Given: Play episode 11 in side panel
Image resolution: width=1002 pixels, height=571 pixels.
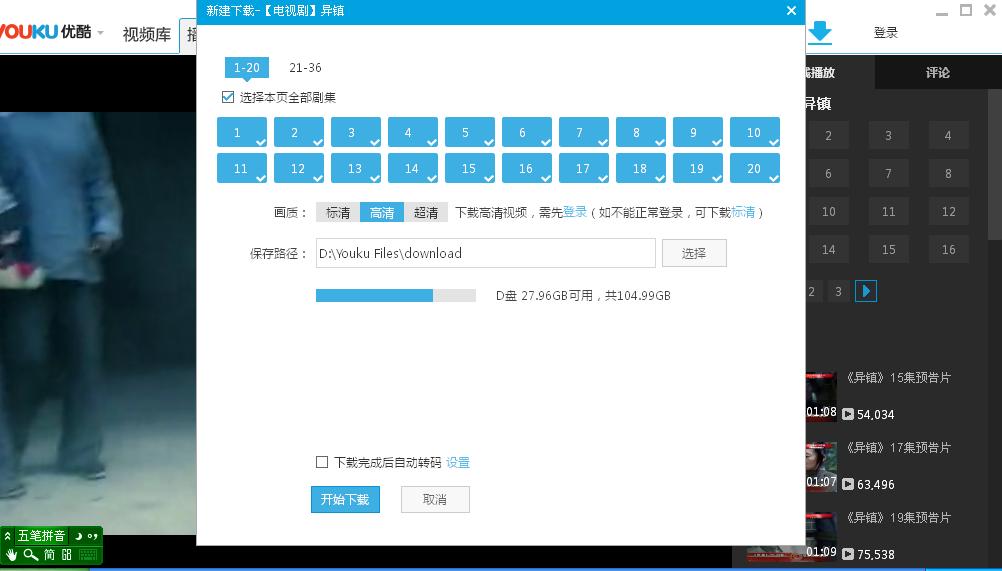Looking at the screenshot, I should pos(888,211).
